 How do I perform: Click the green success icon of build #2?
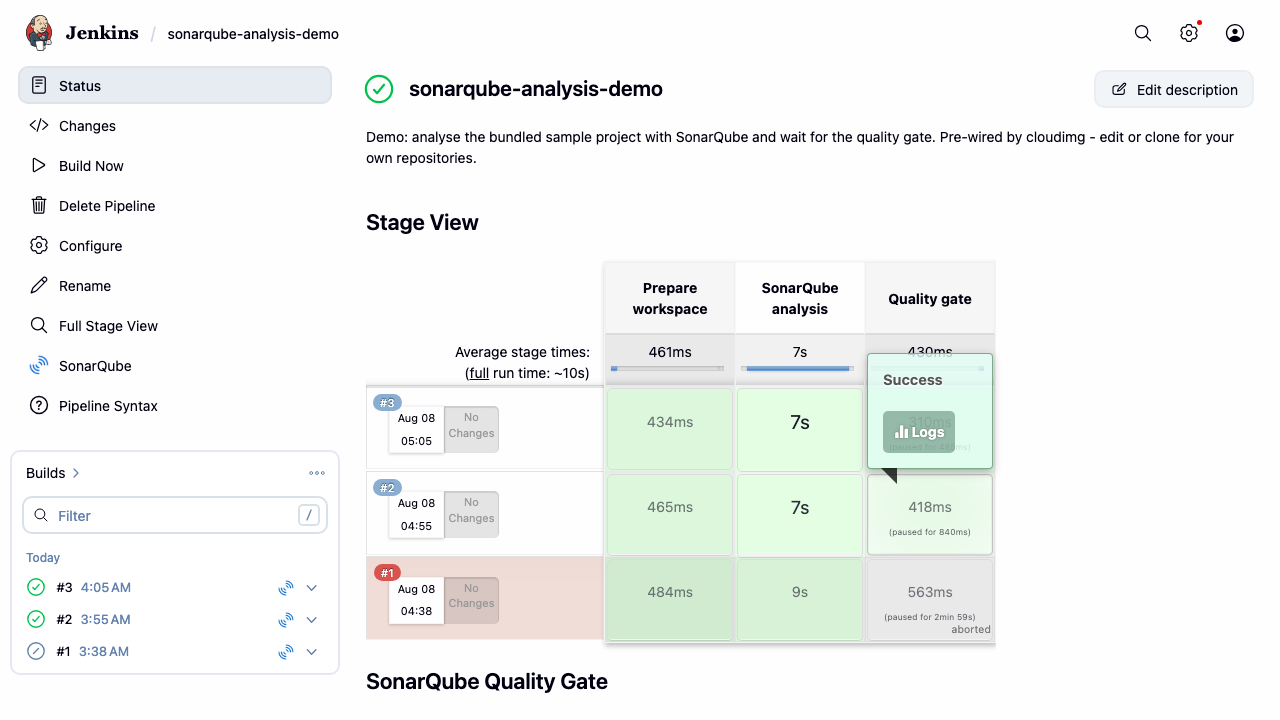pos(36,619)
